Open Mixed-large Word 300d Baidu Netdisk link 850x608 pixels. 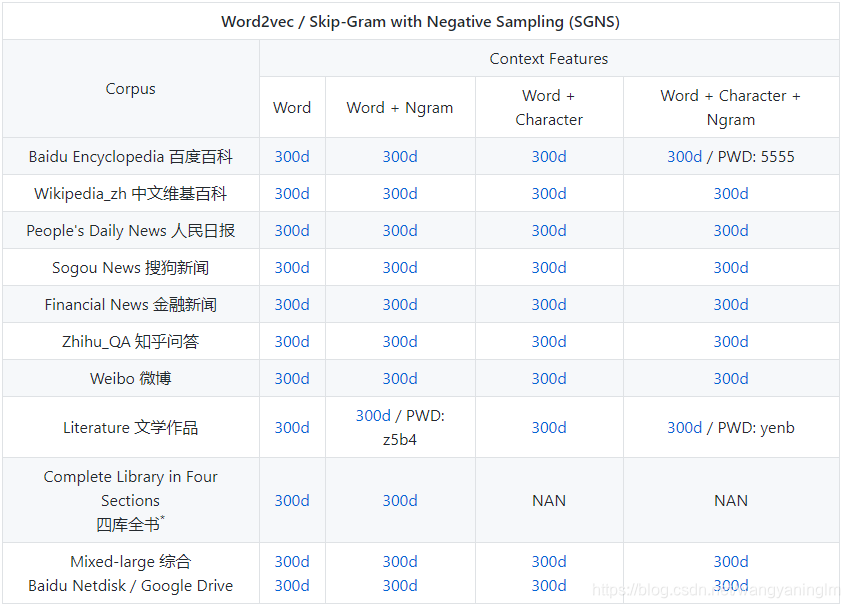point(292,561)
